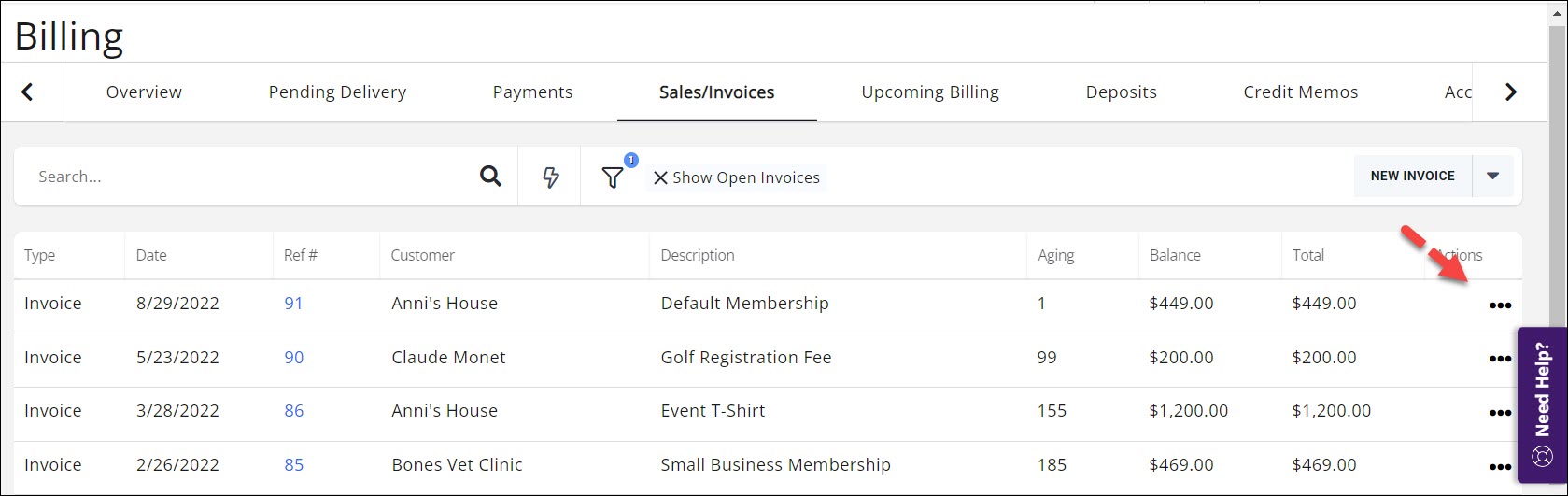Open invoice reference number 91 link

coord(293,304)
